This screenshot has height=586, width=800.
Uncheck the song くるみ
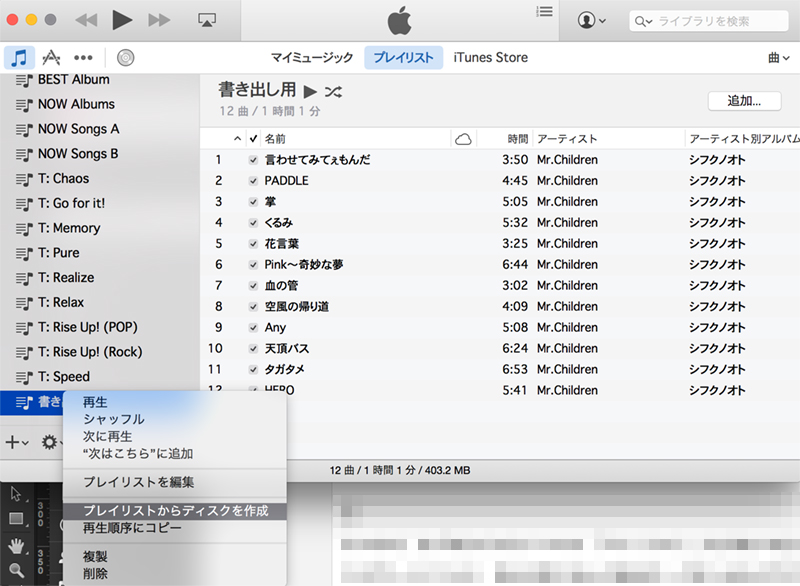coord(253,223)
